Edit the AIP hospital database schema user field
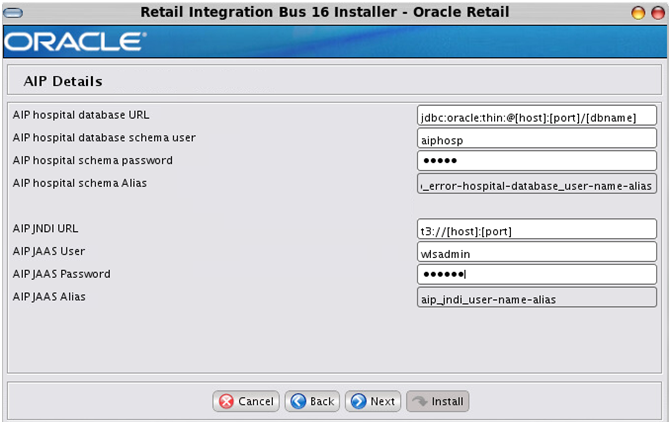671x424 pixels. click(537, 139)
